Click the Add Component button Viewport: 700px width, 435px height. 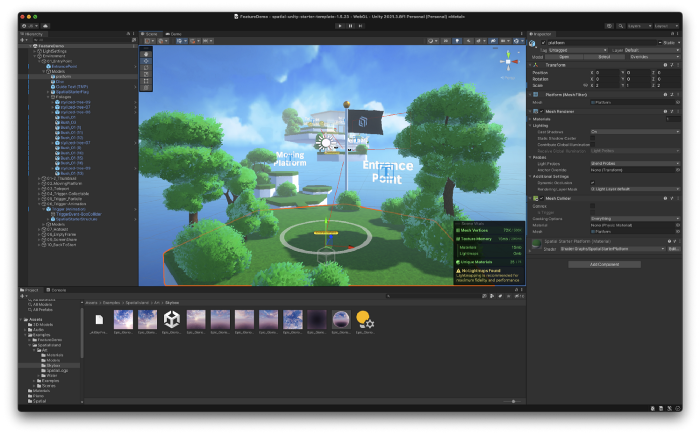(x=604, y=264)
